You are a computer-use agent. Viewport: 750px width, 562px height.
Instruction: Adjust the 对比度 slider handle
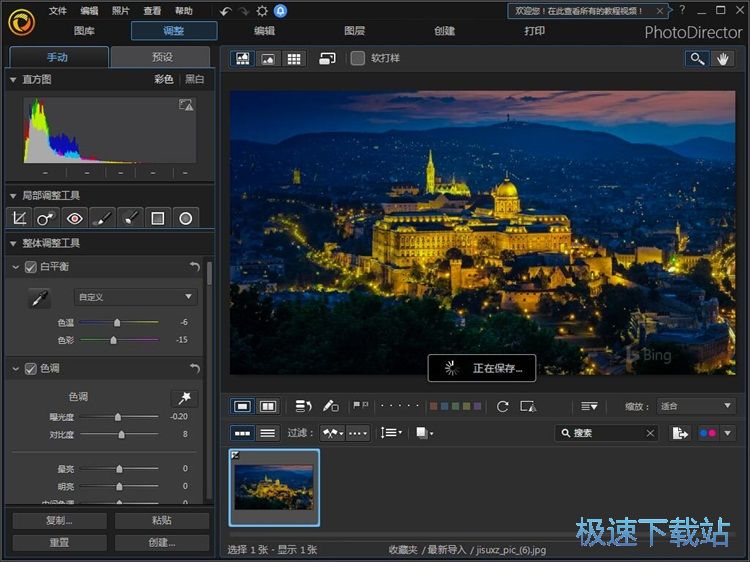(x=121, y=434)
